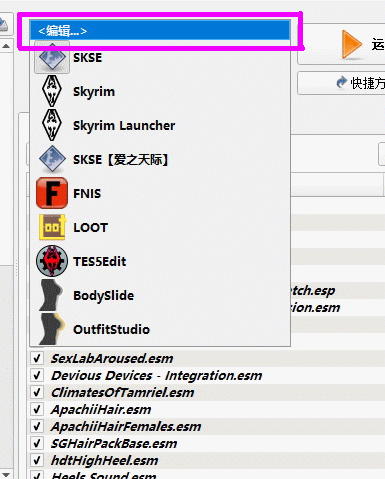Click the BodySlide body silhouette icon

(51, 295)
